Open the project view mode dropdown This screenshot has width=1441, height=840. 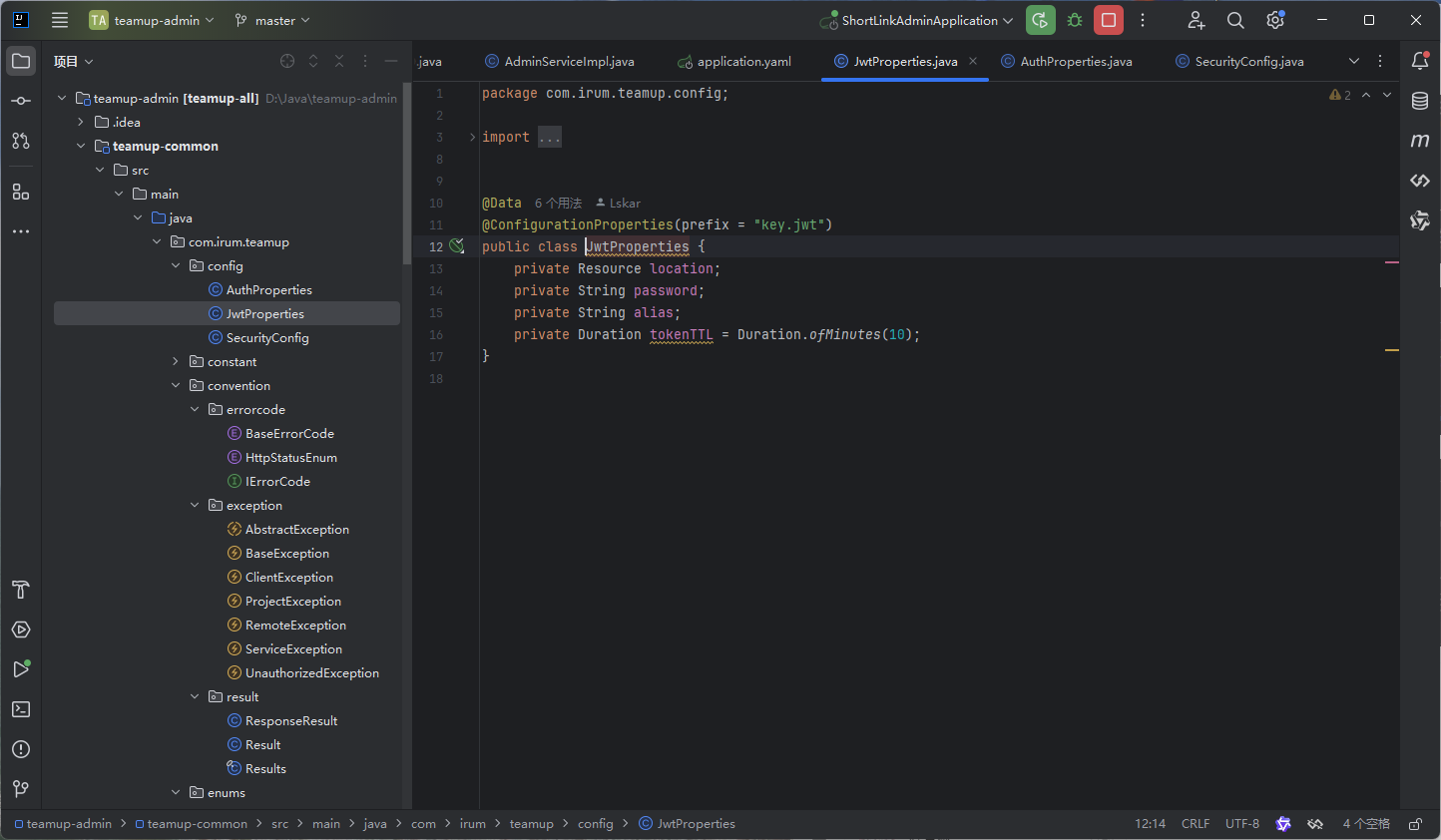74,61
